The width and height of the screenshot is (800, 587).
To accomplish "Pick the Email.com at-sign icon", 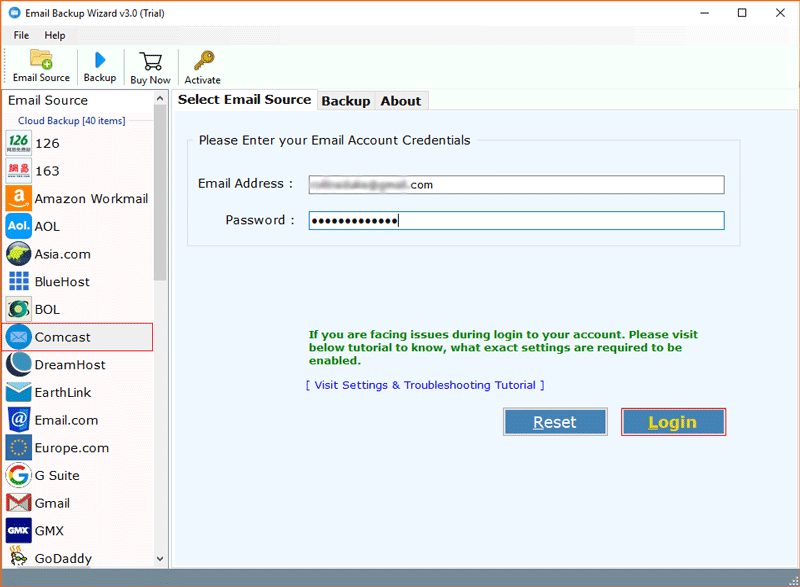I will point(18,420).
